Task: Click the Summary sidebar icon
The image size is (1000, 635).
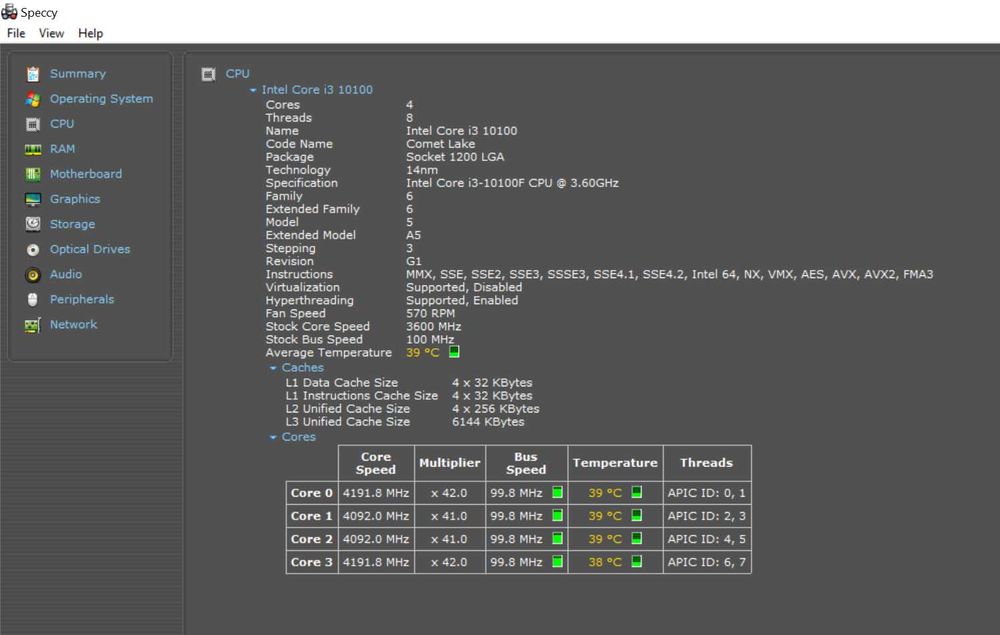Action: (x=33, y=74)
